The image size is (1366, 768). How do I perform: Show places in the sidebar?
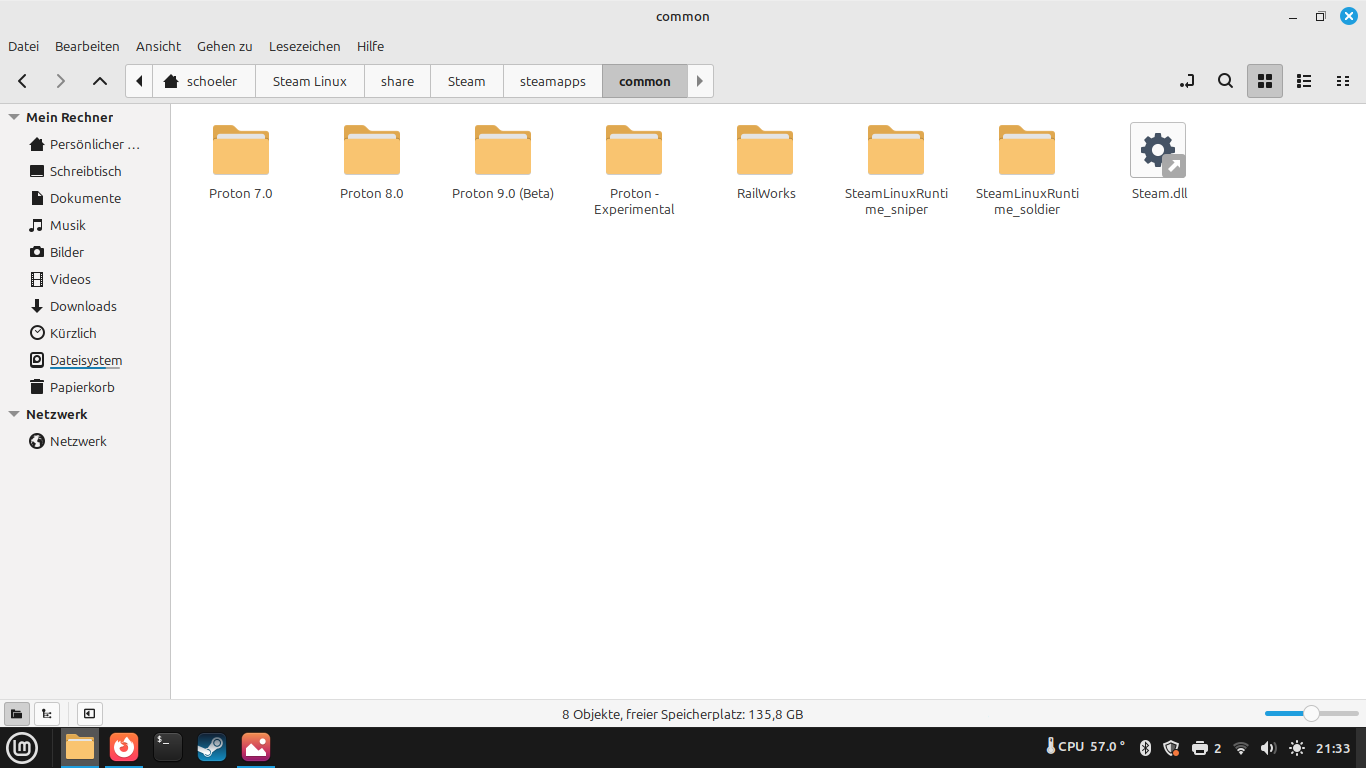[x=16, y=714]
